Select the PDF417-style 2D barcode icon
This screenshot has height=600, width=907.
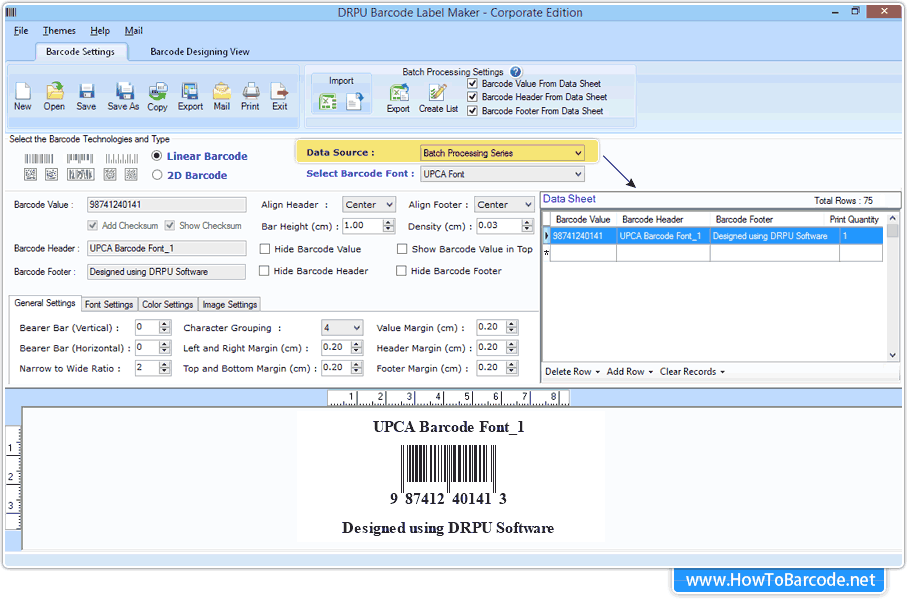pos(80,174)
